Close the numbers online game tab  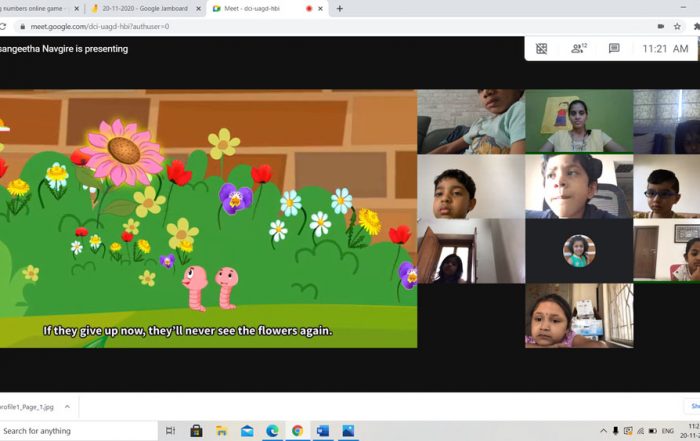(x=76, y=8)
